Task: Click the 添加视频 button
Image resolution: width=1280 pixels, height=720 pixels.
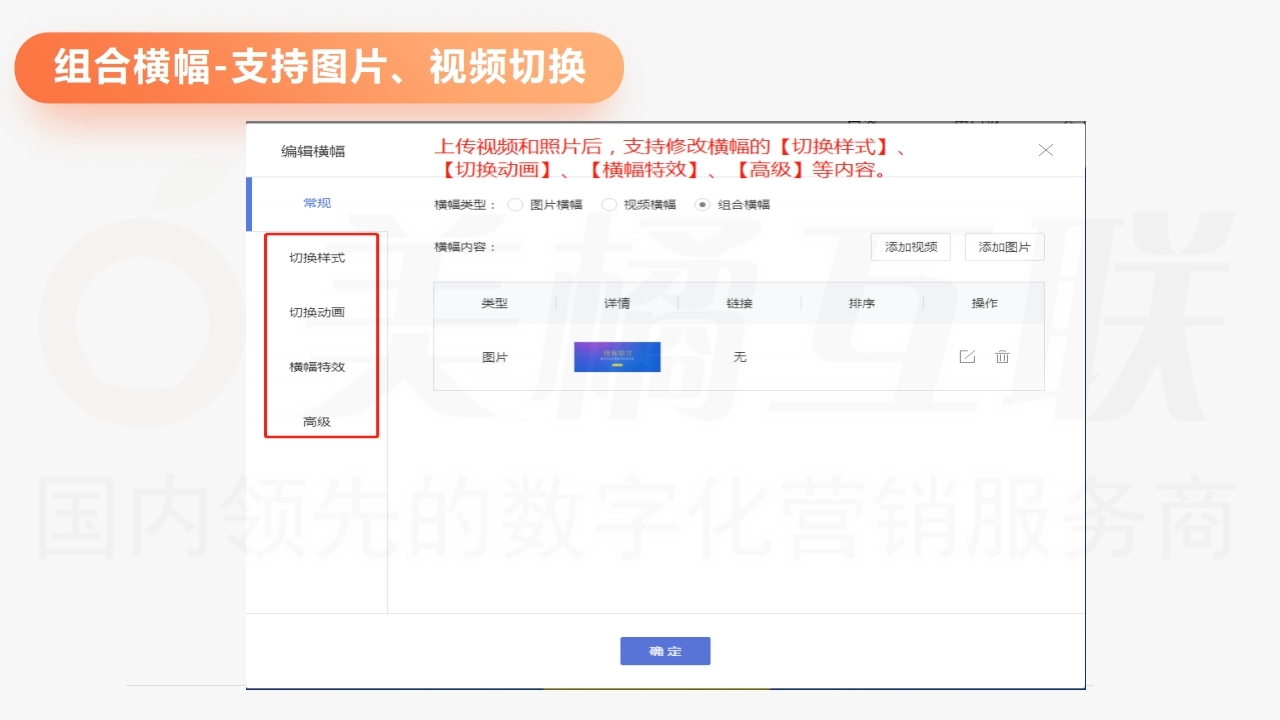Action: click(911, 247)
